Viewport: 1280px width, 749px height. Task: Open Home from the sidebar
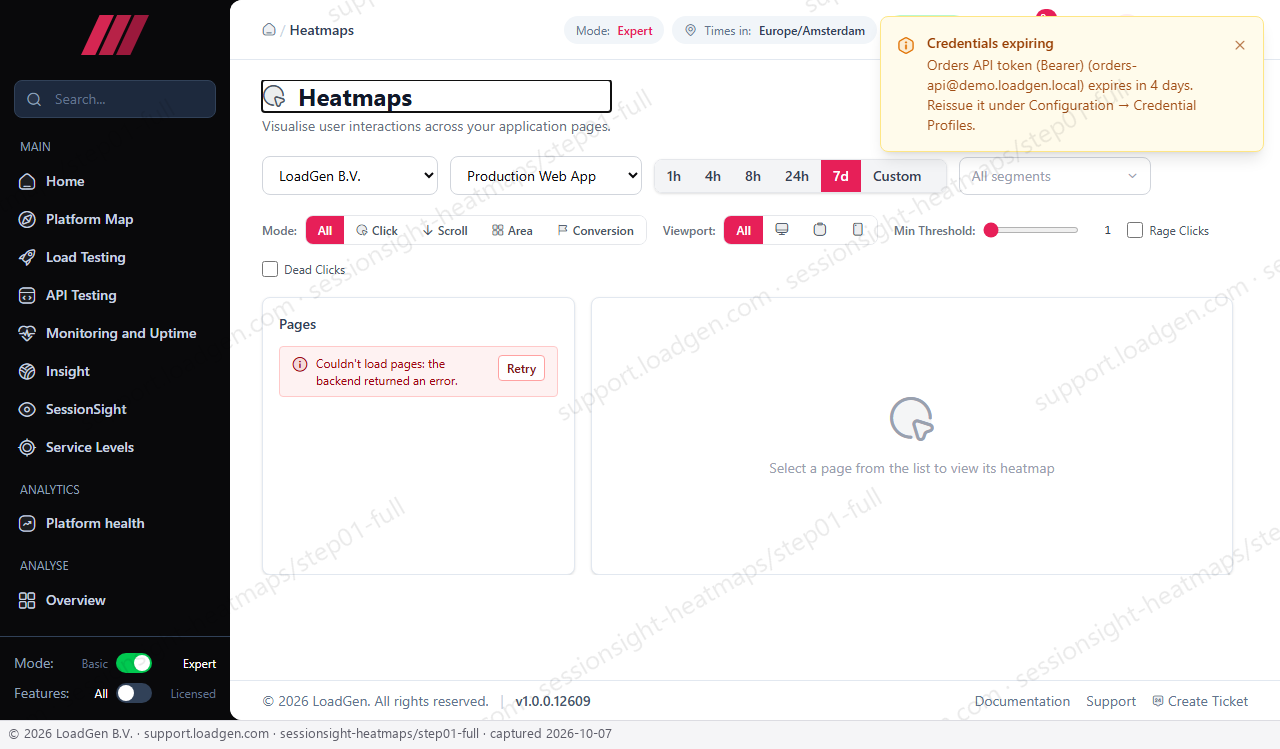coord(65,181)
